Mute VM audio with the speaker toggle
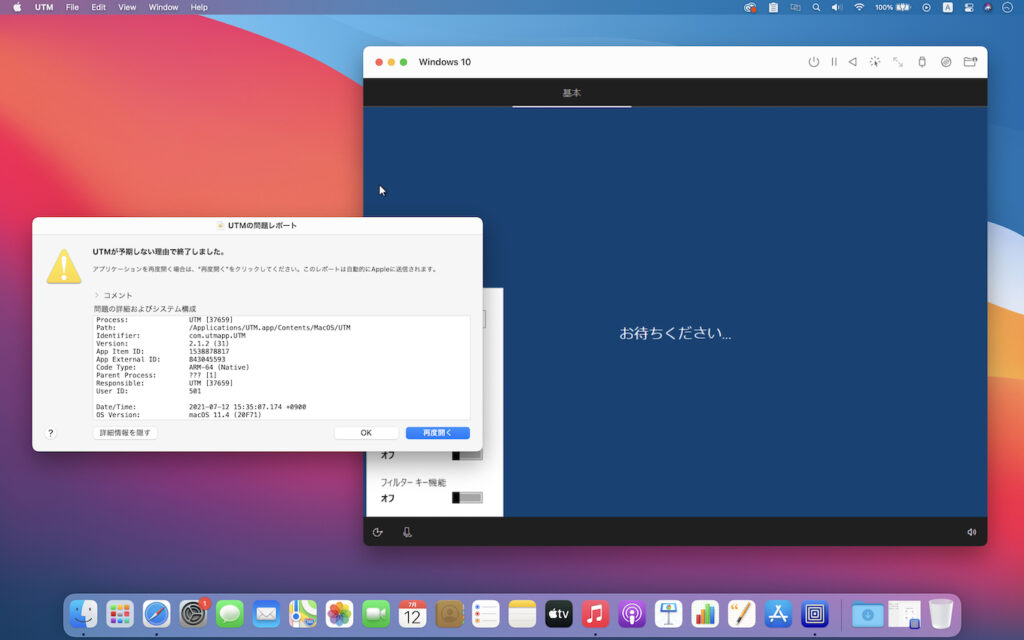 (969, 531)
